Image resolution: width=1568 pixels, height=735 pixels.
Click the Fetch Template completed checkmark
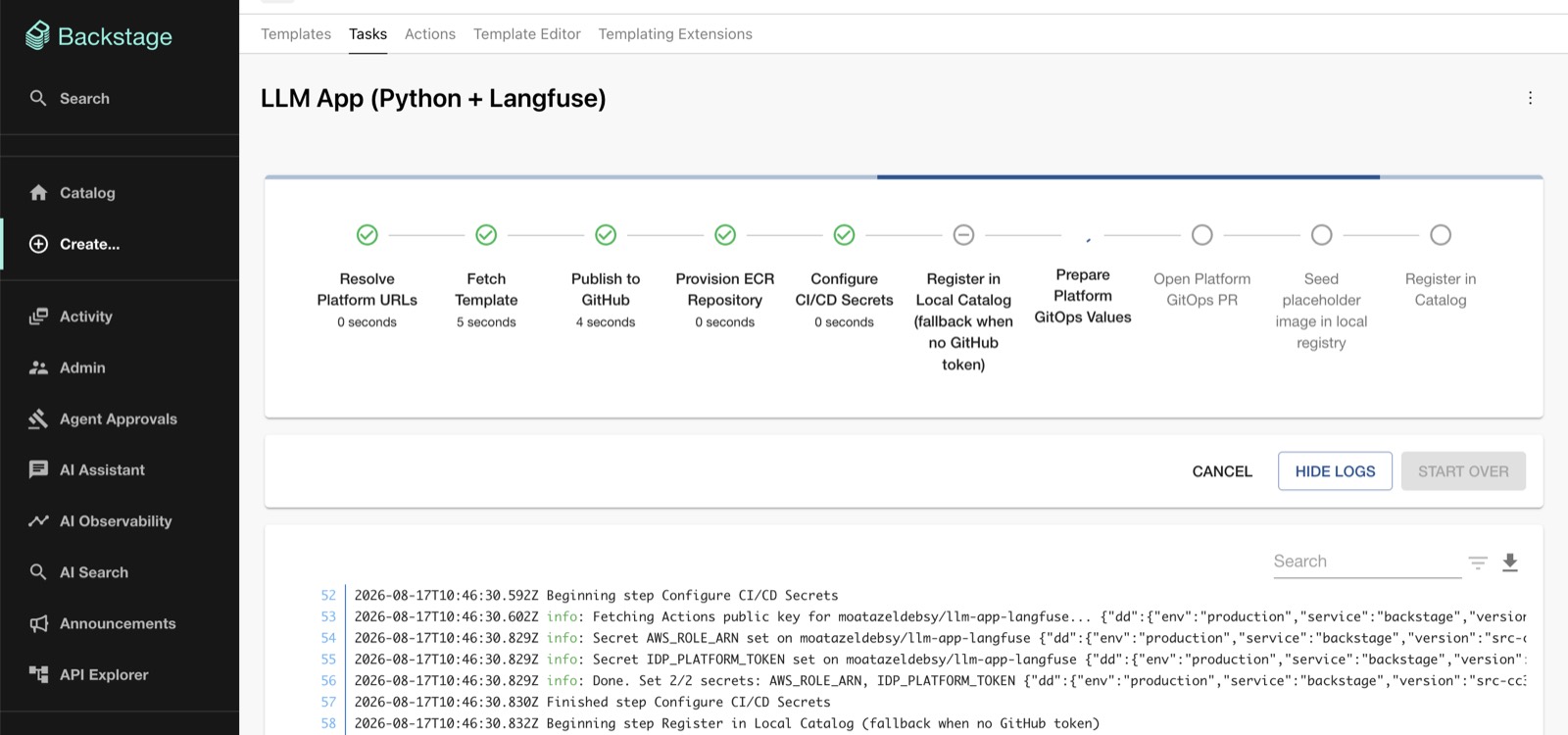486,235
